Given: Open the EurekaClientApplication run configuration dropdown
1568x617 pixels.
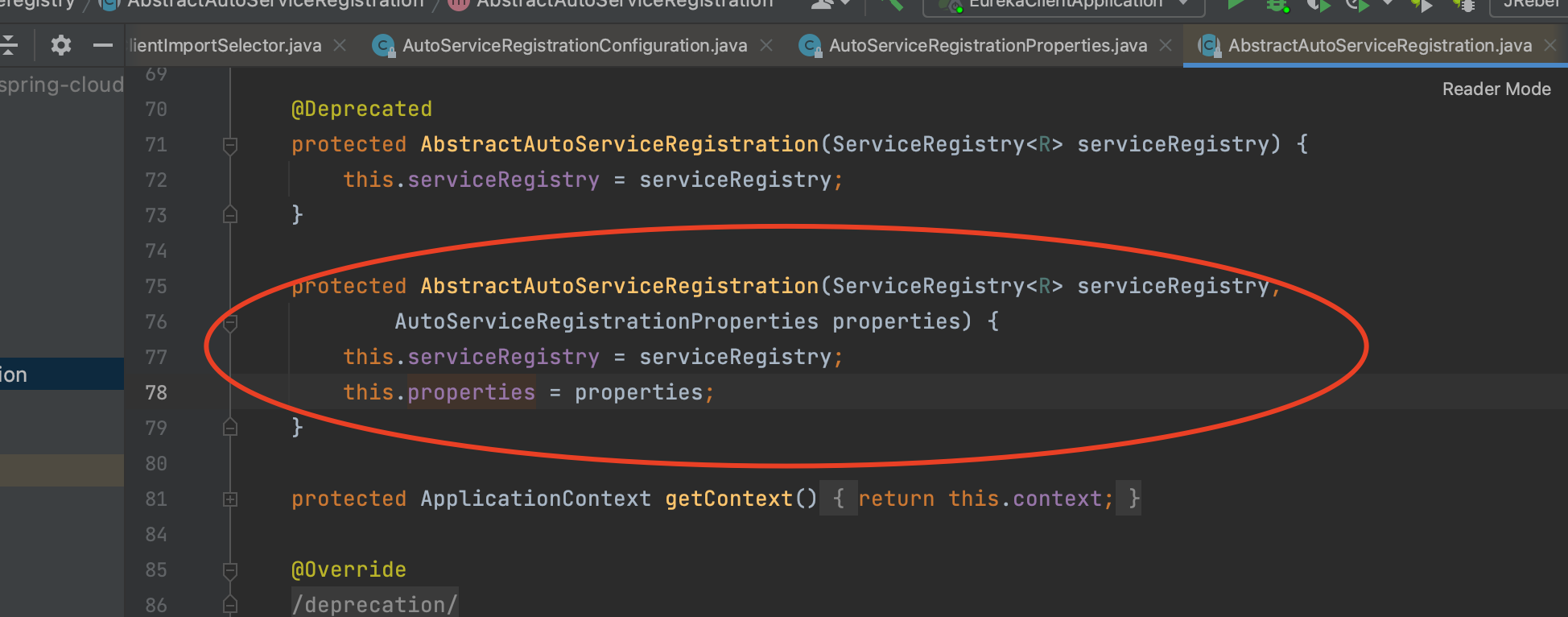Looking at the screenshot, I should [x=1064, y=5].
